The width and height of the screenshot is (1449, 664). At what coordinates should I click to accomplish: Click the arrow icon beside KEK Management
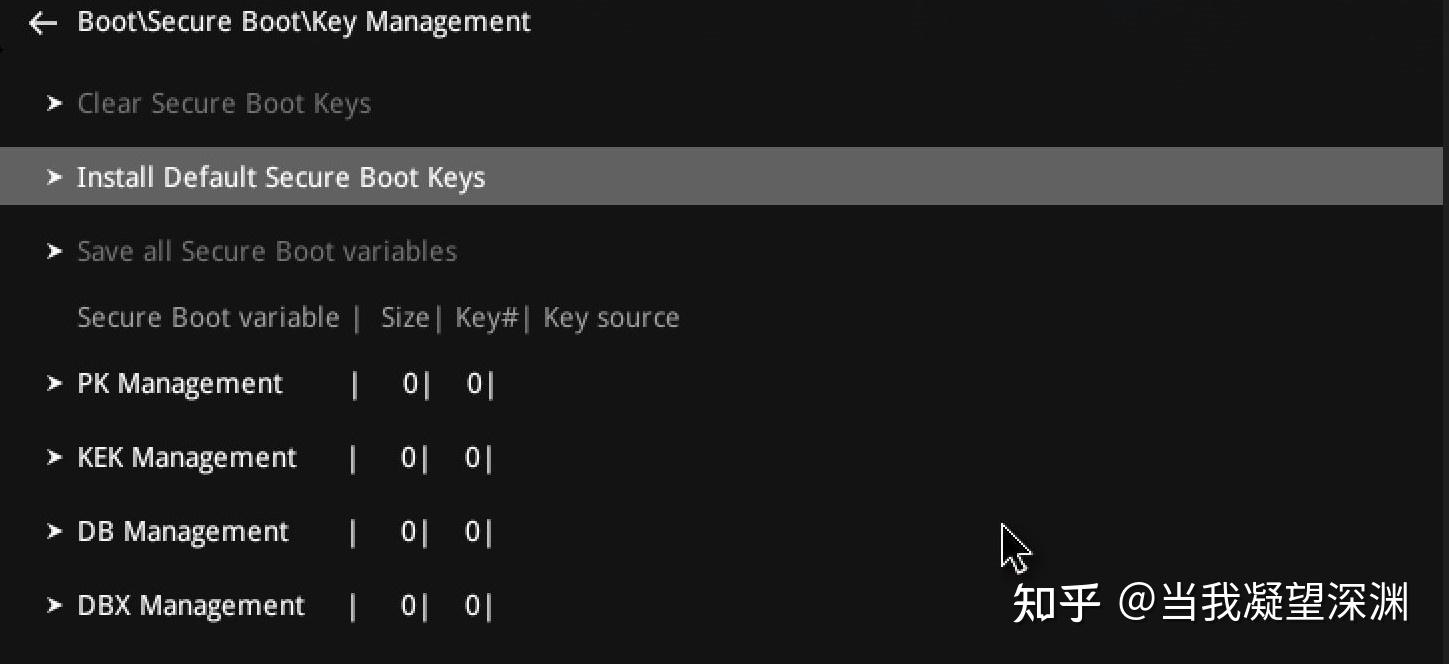click(54, 457)
